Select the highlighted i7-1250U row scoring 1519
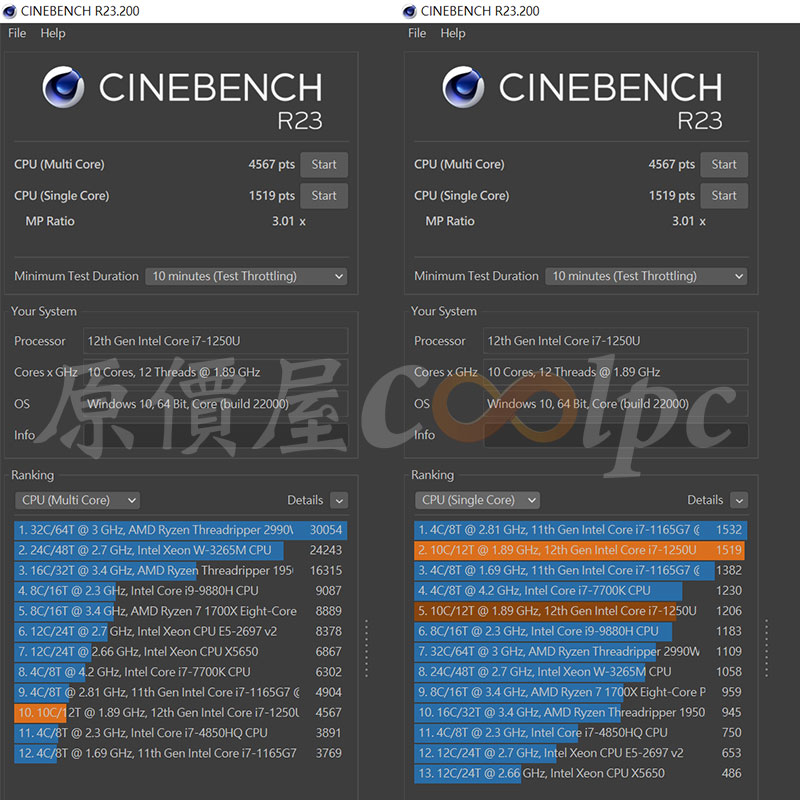This screenshot has width=800, height=800. 581,551
